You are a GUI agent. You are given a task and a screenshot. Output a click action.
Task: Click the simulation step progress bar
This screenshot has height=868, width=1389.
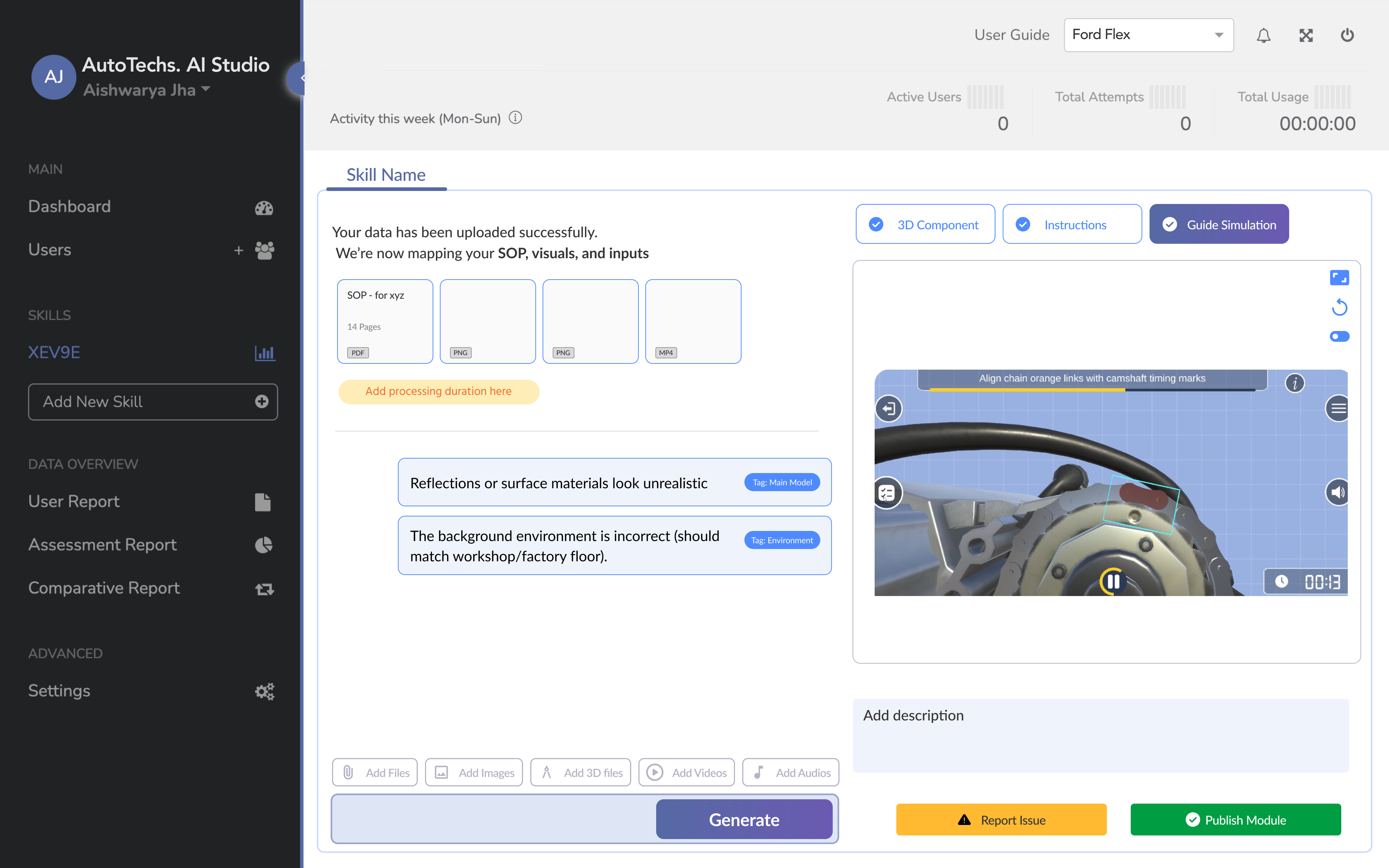(x=1092, y=390)
